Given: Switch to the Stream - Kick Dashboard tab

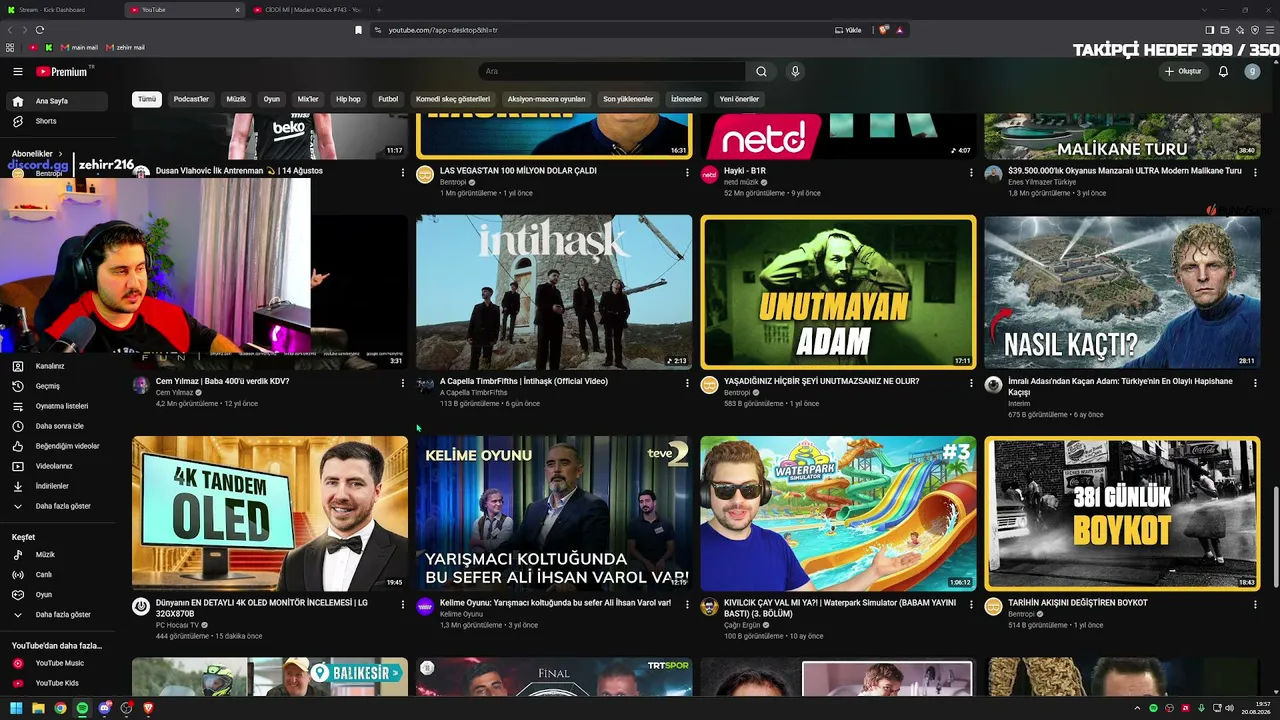Looking at the screenshot, I should coord(60,10).
